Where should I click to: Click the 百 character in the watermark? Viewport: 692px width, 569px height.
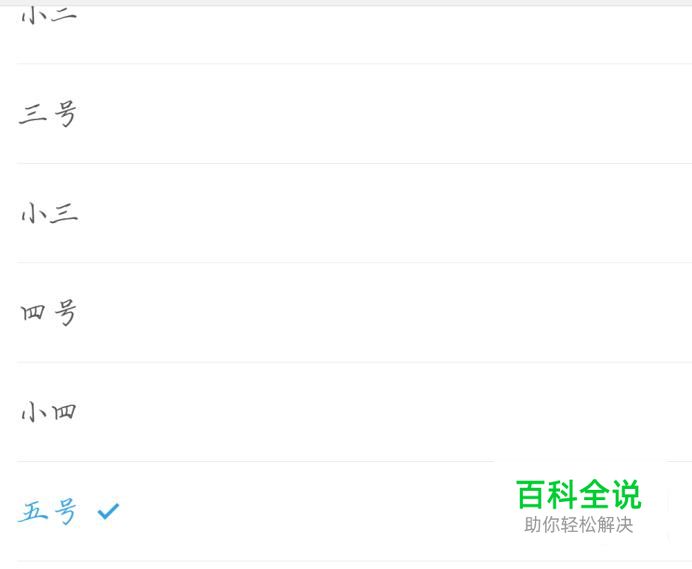530,494
